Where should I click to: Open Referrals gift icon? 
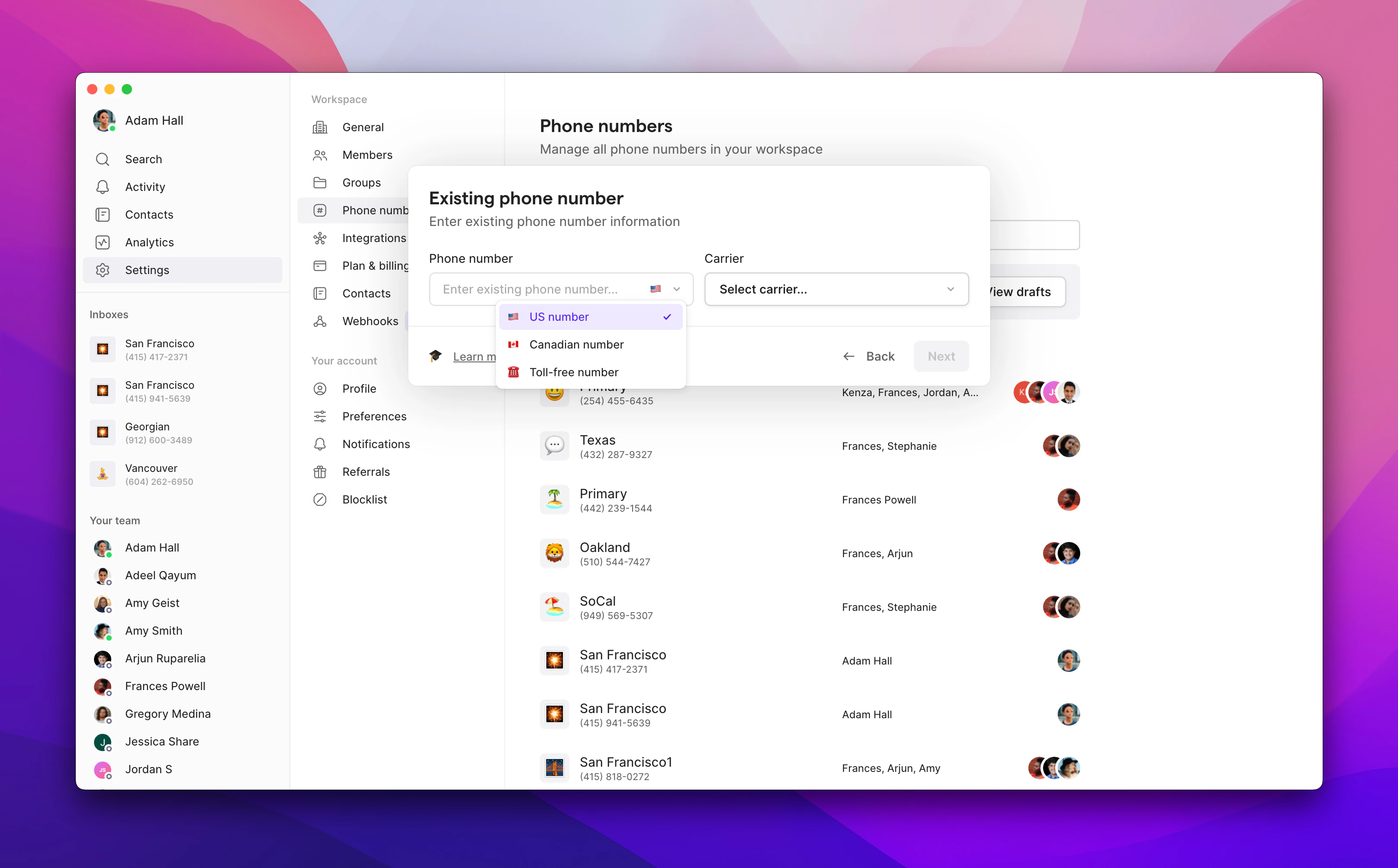[x=320, y=472]
